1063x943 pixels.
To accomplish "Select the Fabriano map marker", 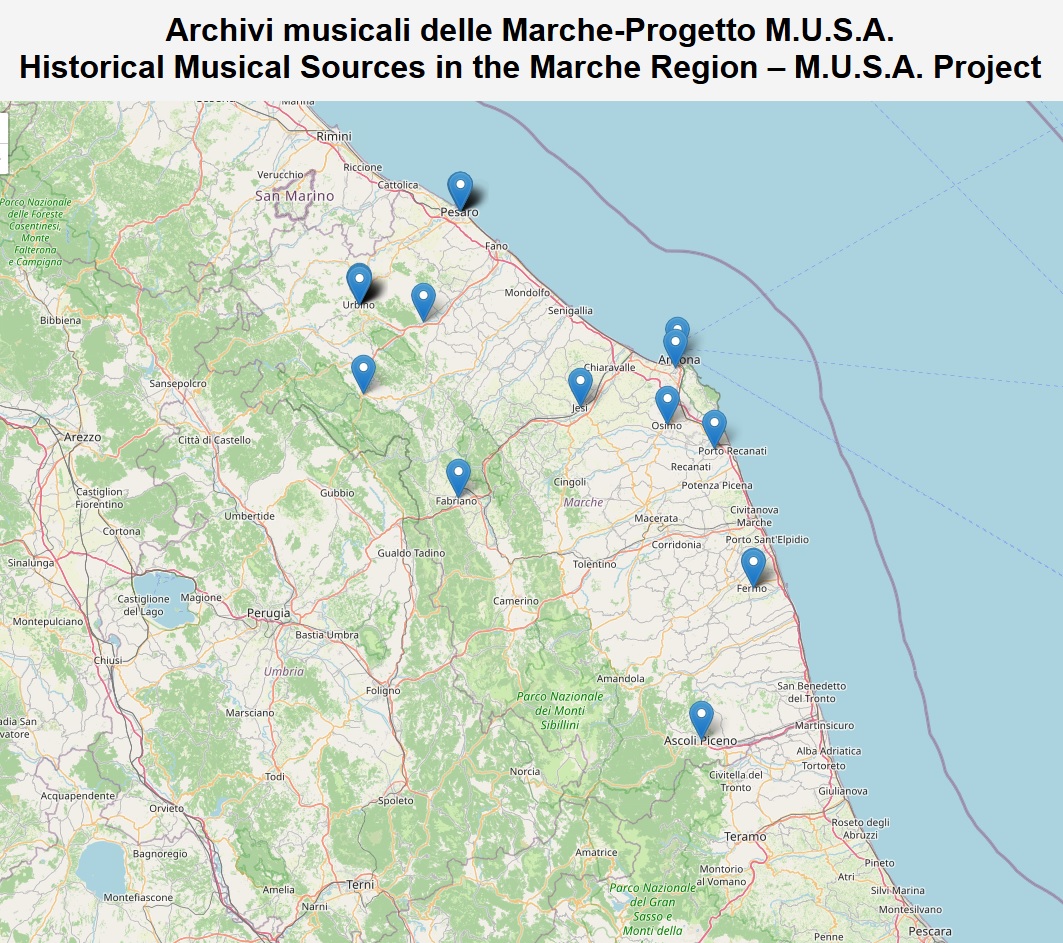I will pos(458,478).
